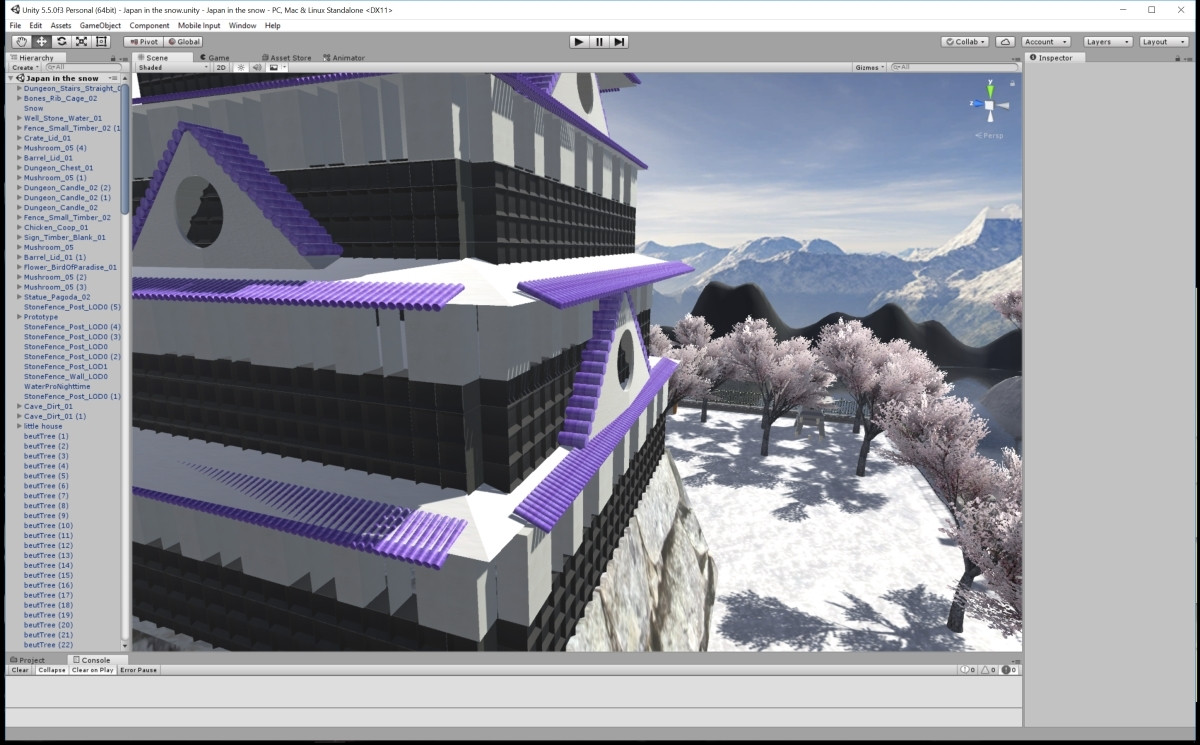This screenshot has height=745, width=1200.
Task: Click the Pause button
Action: (x=599, y=42)
